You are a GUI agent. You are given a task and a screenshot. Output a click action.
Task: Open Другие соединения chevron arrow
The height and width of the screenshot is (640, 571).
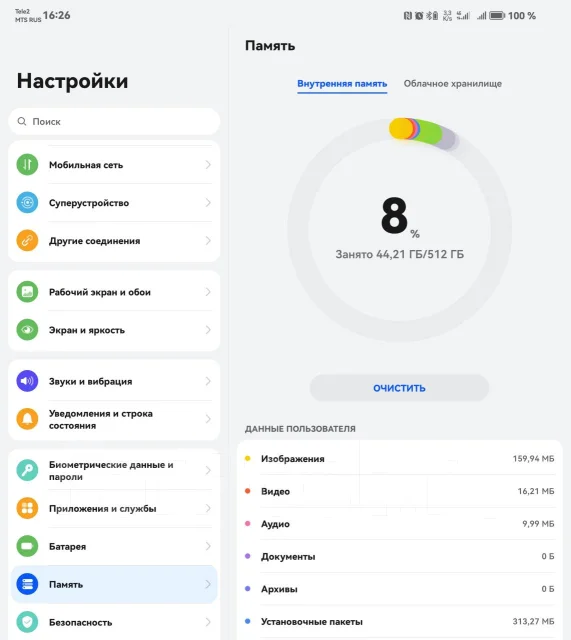click(x=208, y=240)
